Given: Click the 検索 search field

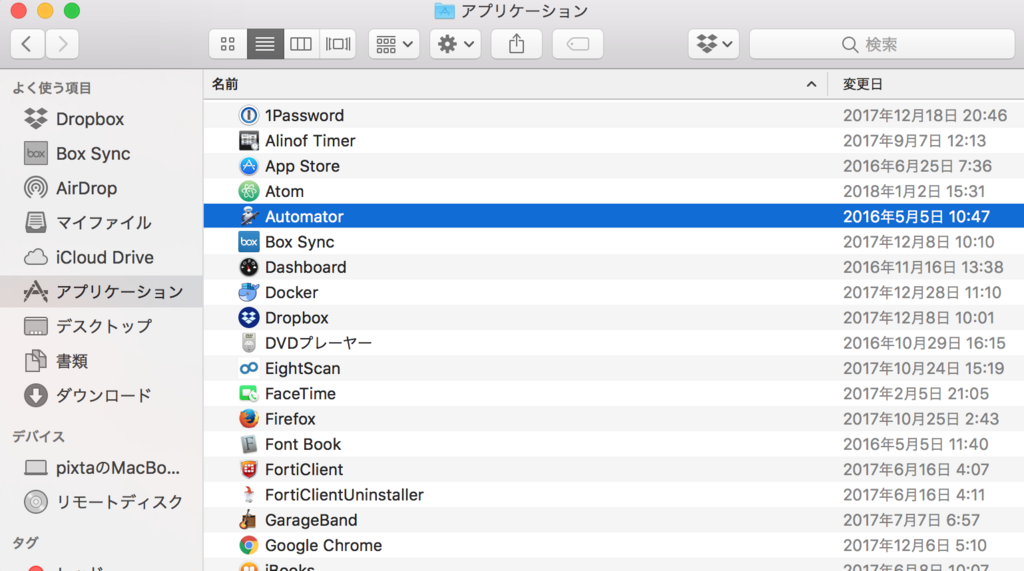Looking at the screenshot, I should tap(882, 44).
